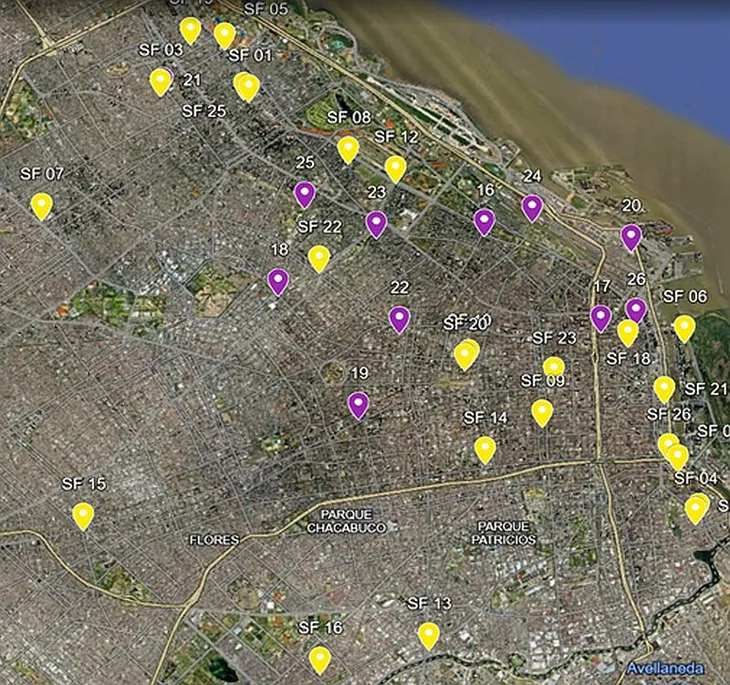This screenshot has height=685, width=730.
Task: Click purple pin number 20
Action: (x=631, y=236)
